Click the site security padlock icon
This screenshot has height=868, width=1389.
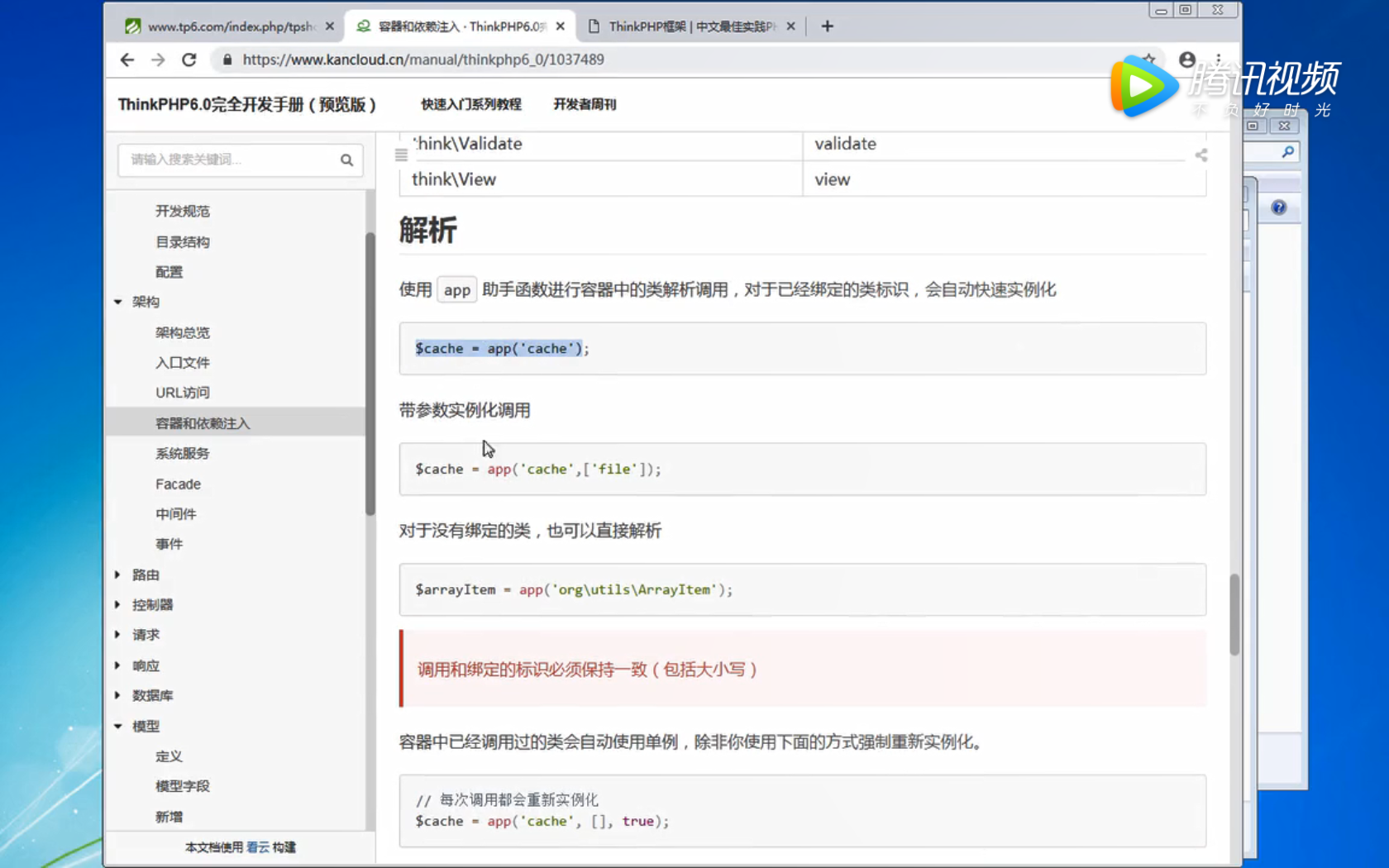pos(227,60)
